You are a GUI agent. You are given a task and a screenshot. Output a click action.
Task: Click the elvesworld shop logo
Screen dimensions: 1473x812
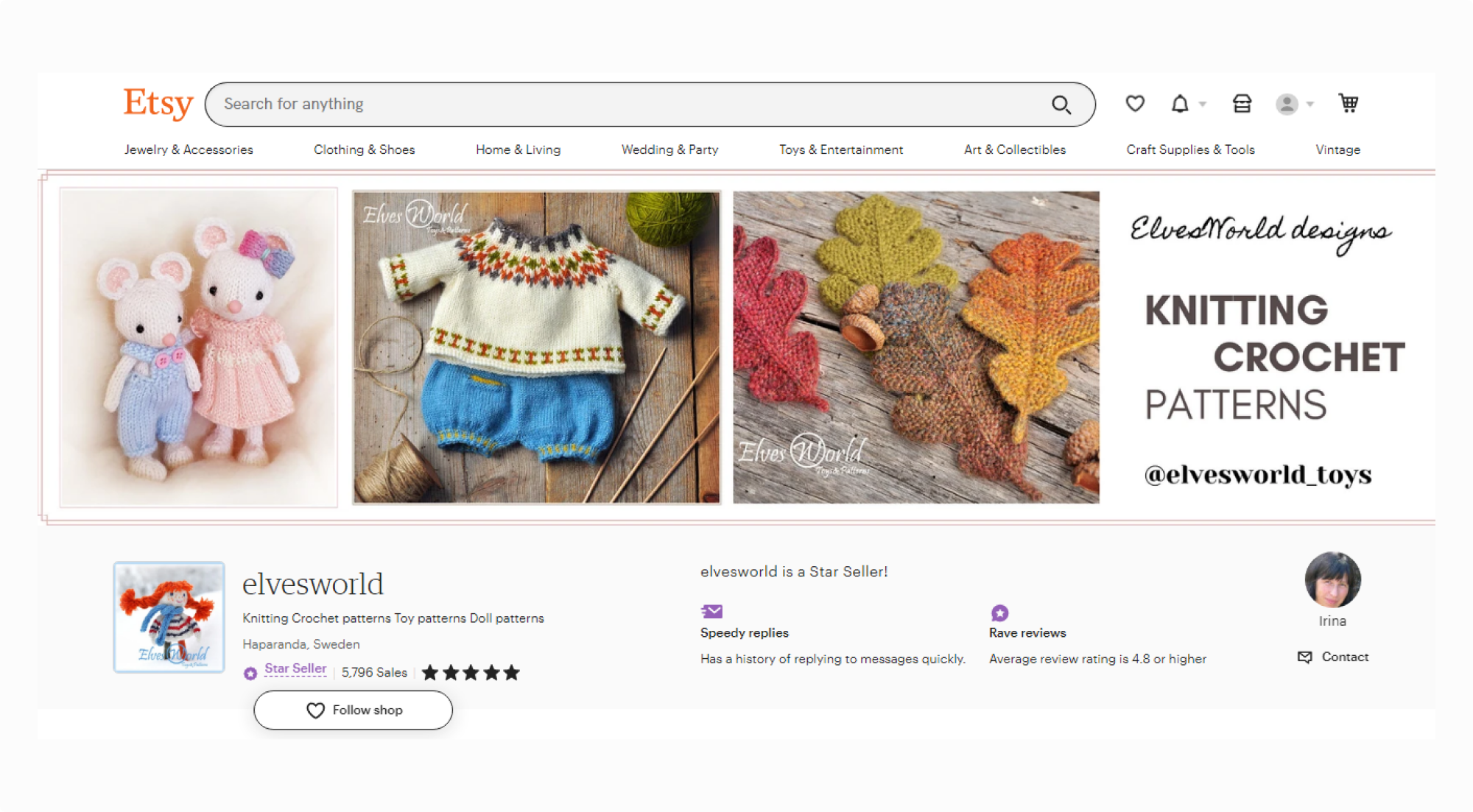[169, 617]
